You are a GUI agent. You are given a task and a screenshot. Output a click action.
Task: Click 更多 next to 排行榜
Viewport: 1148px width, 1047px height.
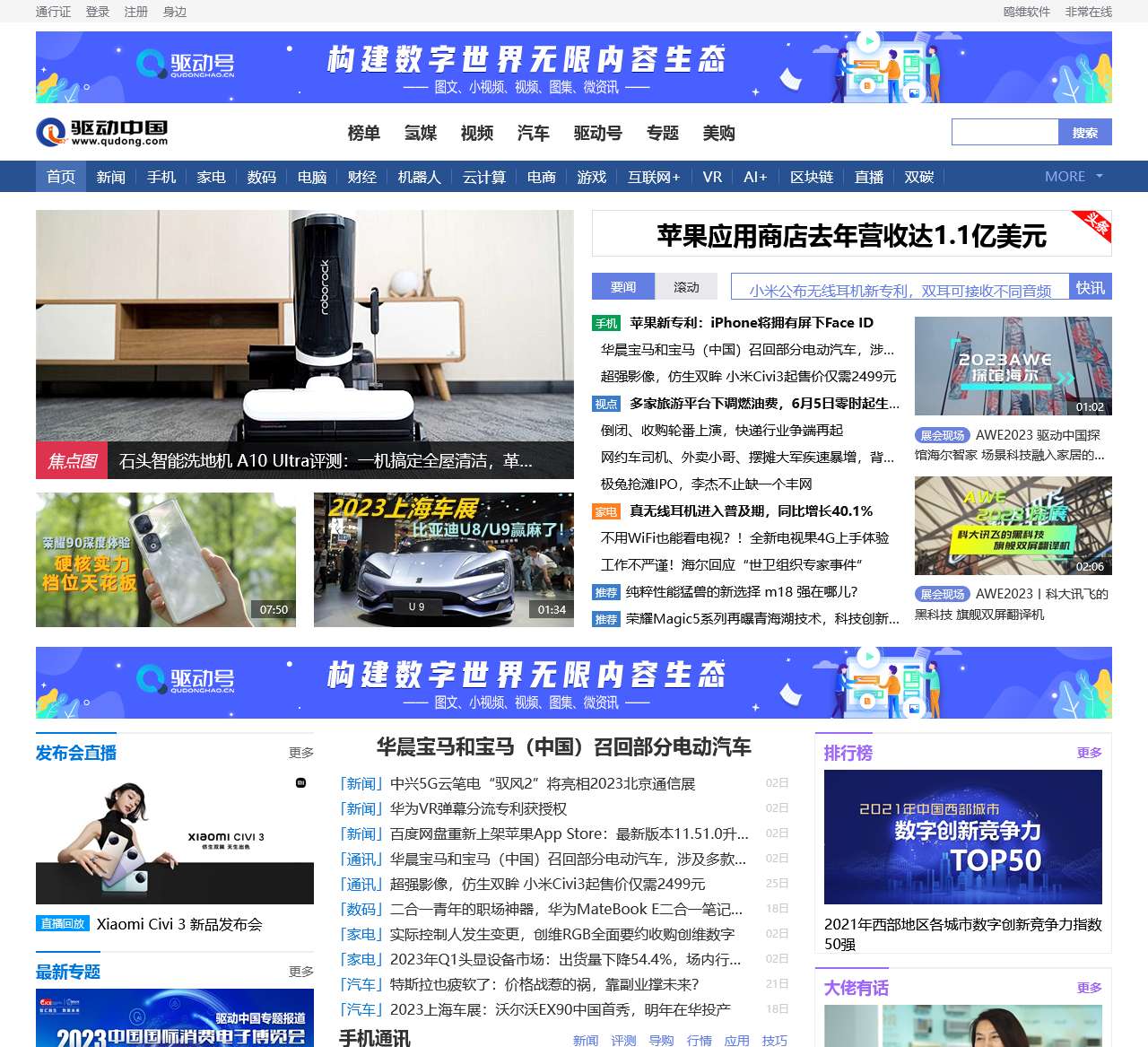1090,753
